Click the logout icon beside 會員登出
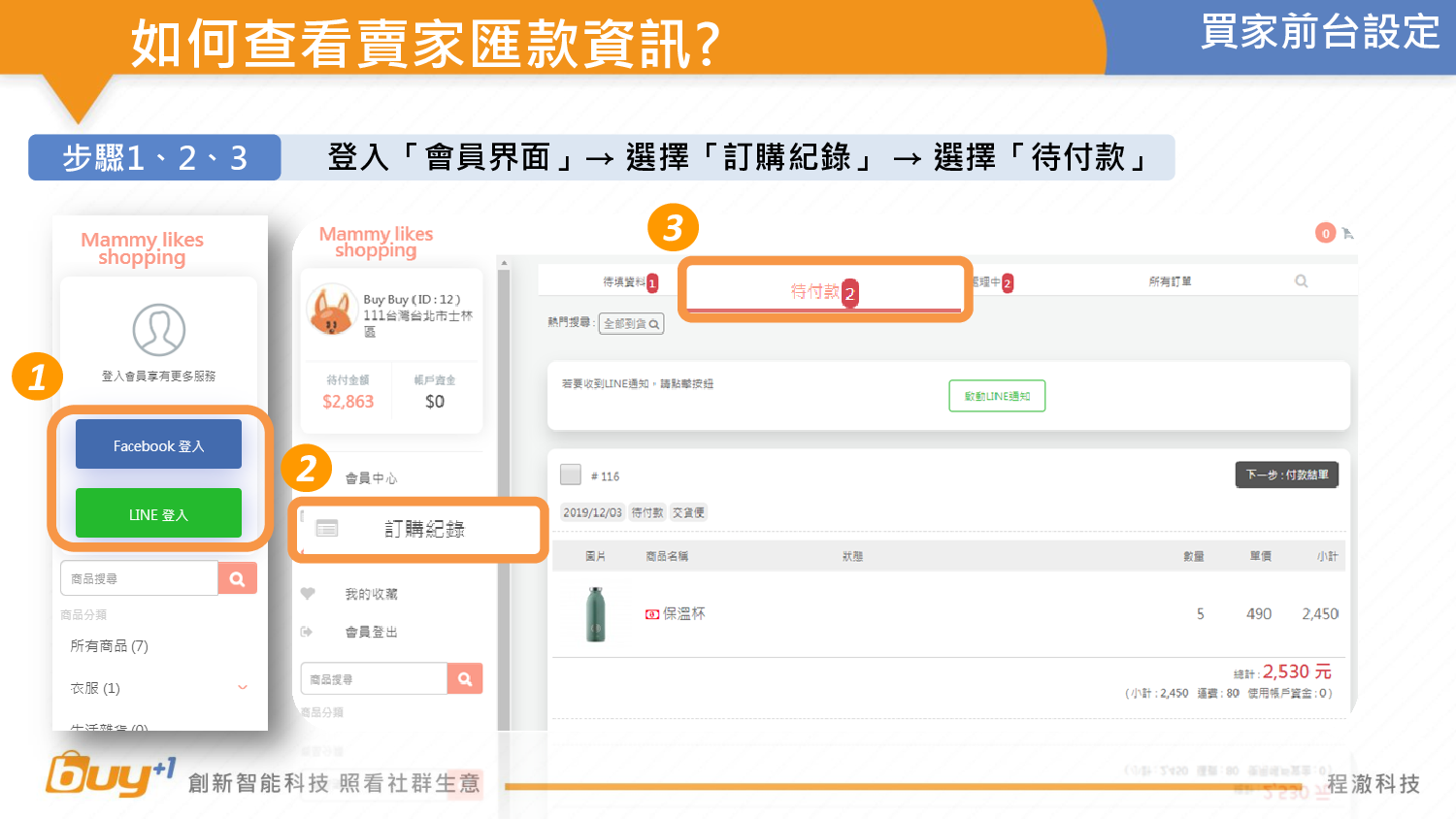The height and width of the screenshot is (819, 1456). point(307,632)
